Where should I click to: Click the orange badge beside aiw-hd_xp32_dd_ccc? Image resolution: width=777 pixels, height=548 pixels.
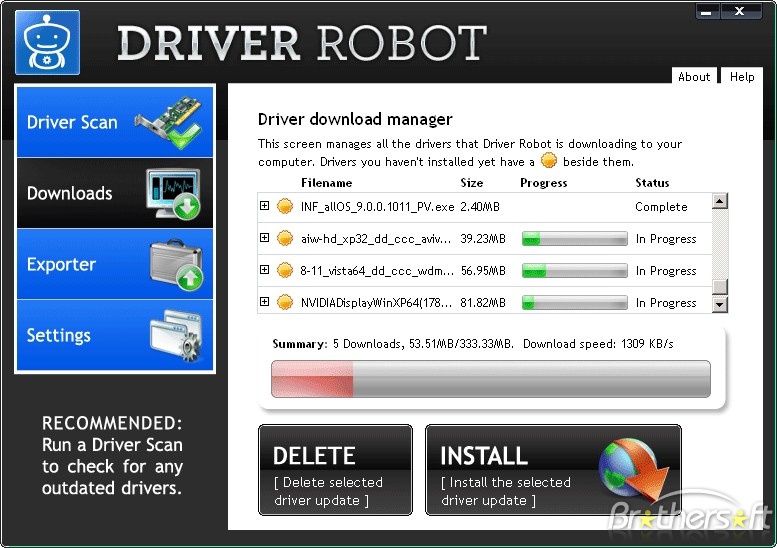pyautogui.click(x=284, y=238)
